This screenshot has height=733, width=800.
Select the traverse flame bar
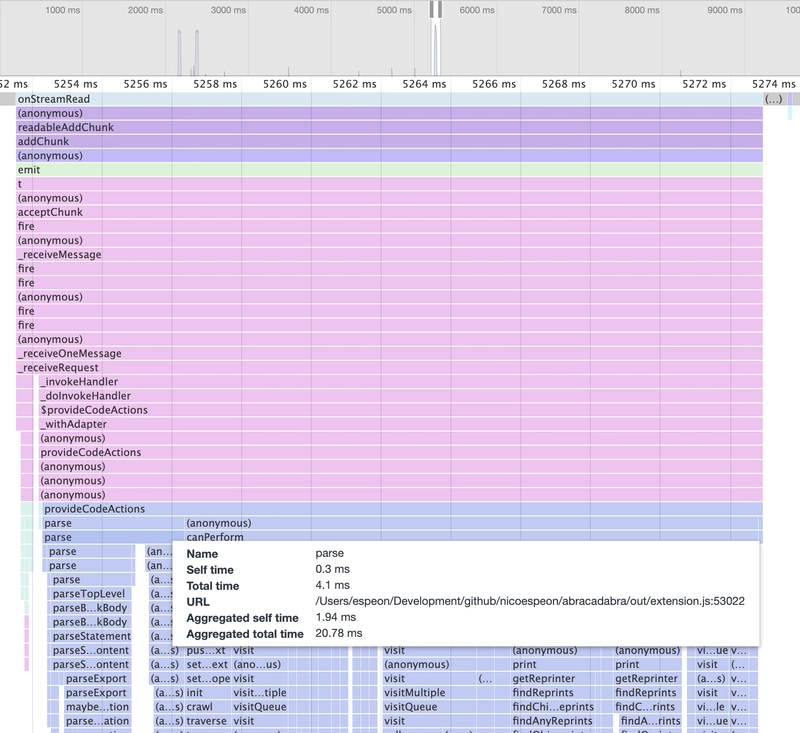208,721
